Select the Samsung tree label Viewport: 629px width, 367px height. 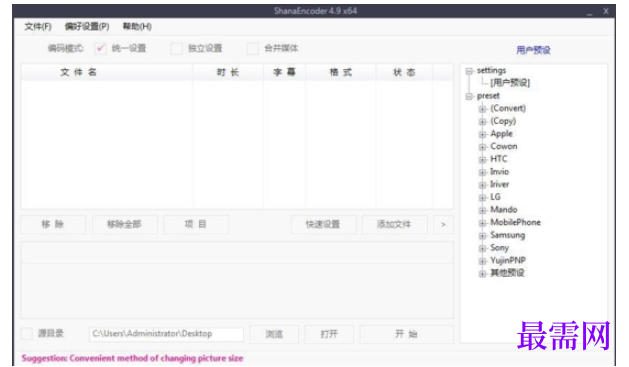(507, 235)
